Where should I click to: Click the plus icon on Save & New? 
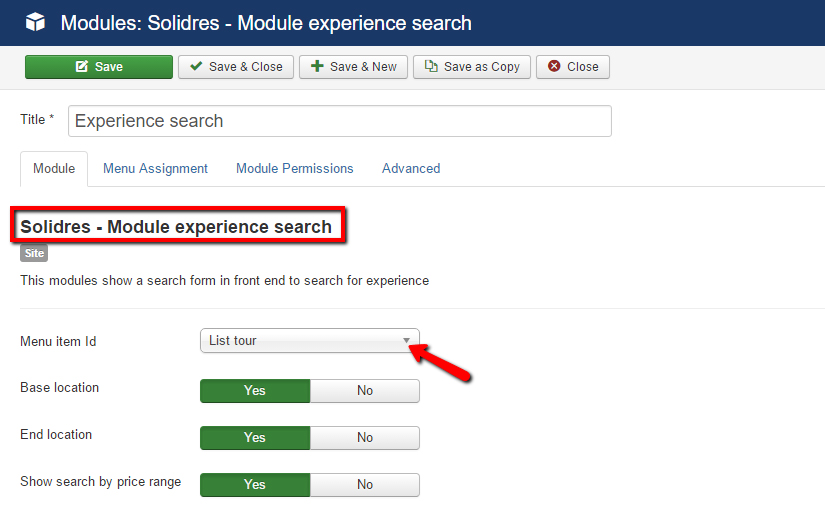pyautogui.click(x=317, y=66)
